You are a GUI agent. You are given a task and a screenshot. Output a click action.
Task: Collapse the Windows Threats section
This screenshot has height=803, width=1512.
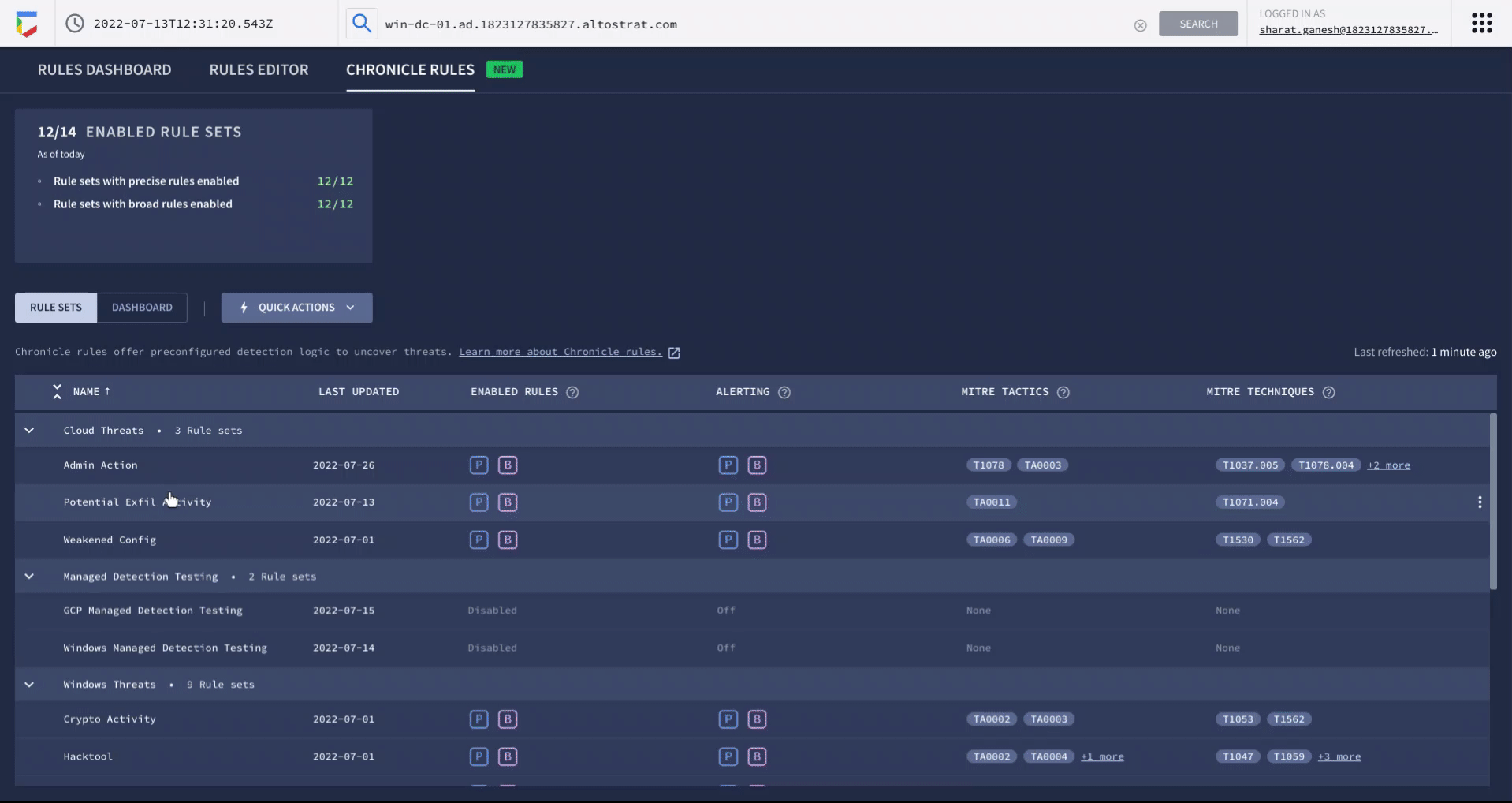[29, 684]
